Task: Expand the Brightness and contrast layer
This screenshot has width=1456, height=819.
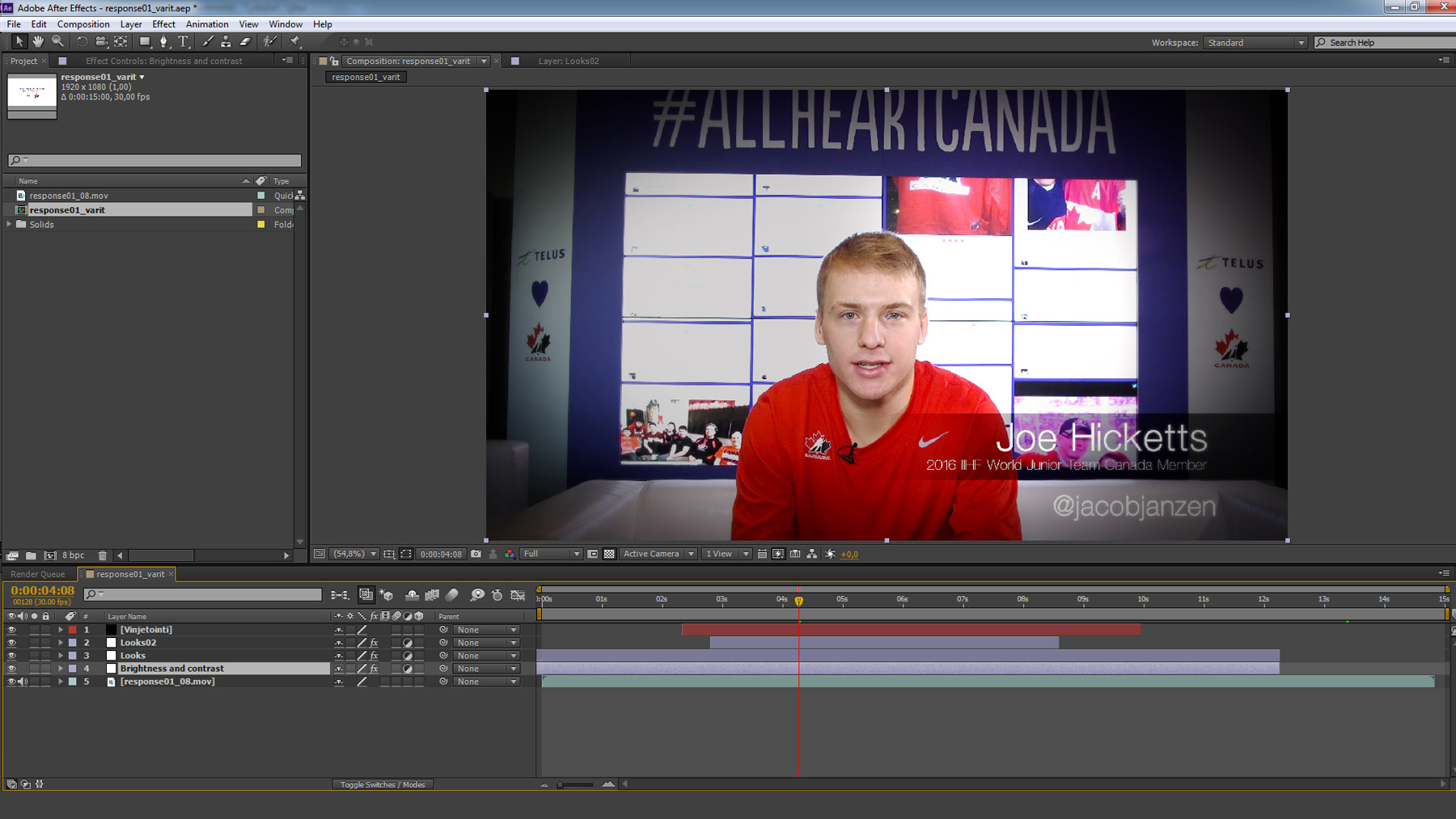Action: tap(60, 669)
